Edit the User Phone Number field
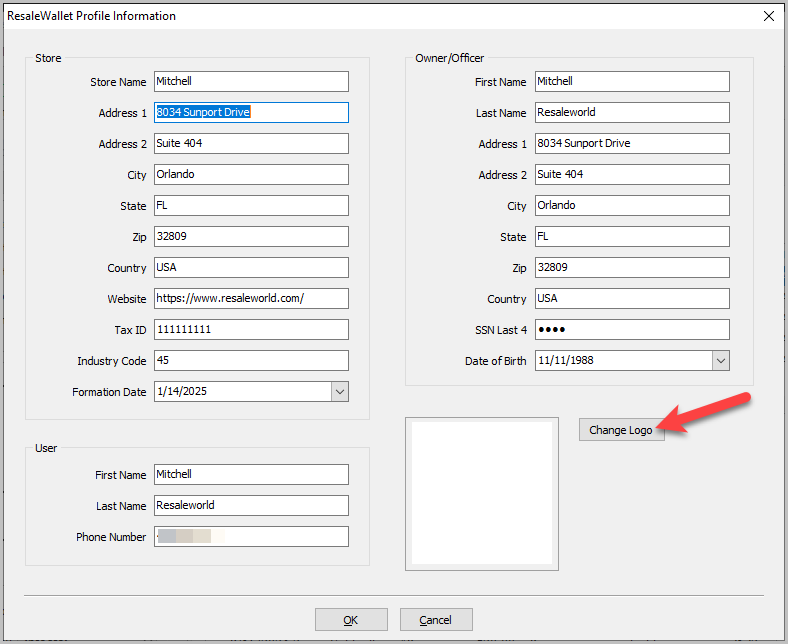This screenshot has height=644, width=788. 251,536
